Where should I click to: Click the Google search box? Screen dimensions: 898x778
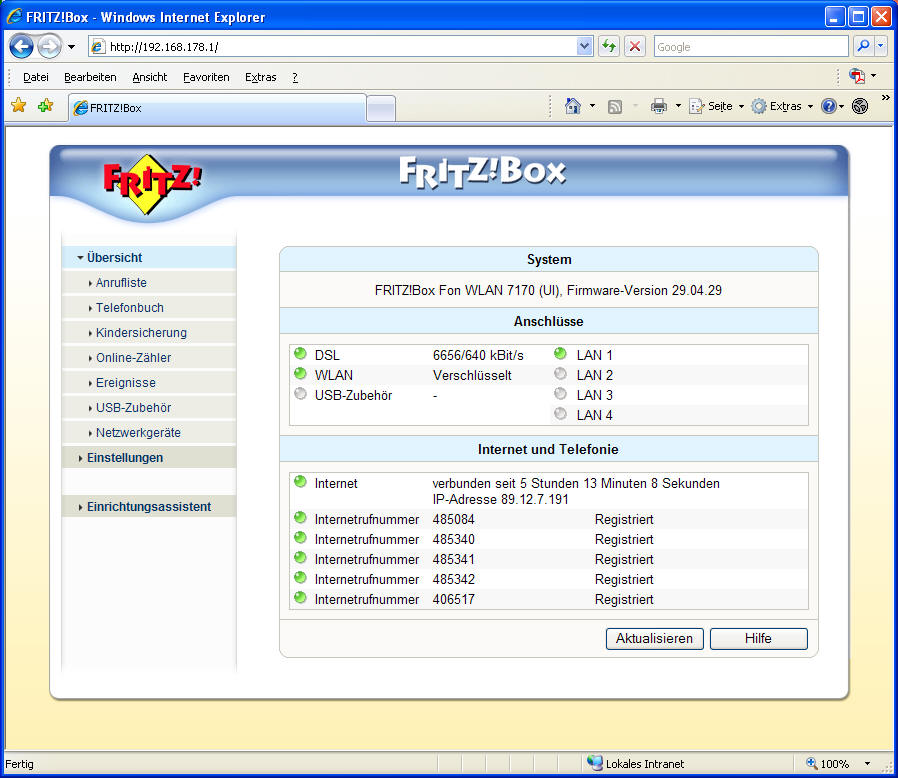[x=751, y=47]
